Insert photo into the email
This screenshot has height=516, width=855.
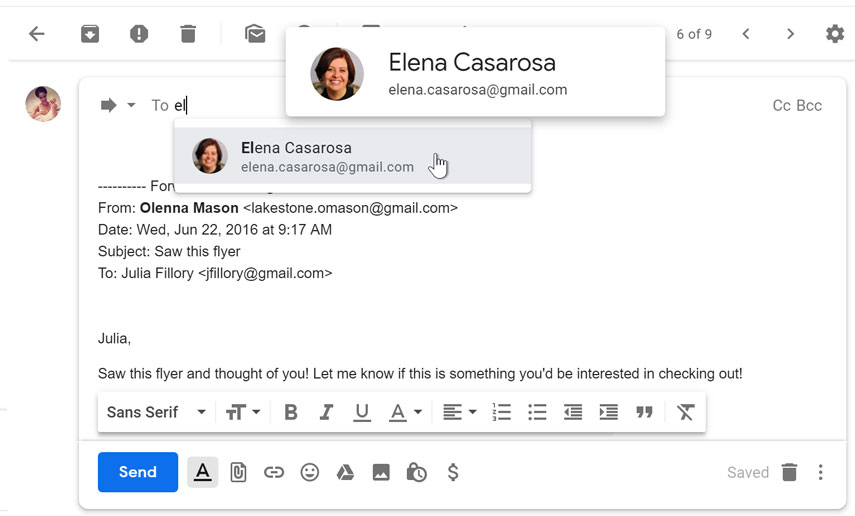click(x=381, y=472)
